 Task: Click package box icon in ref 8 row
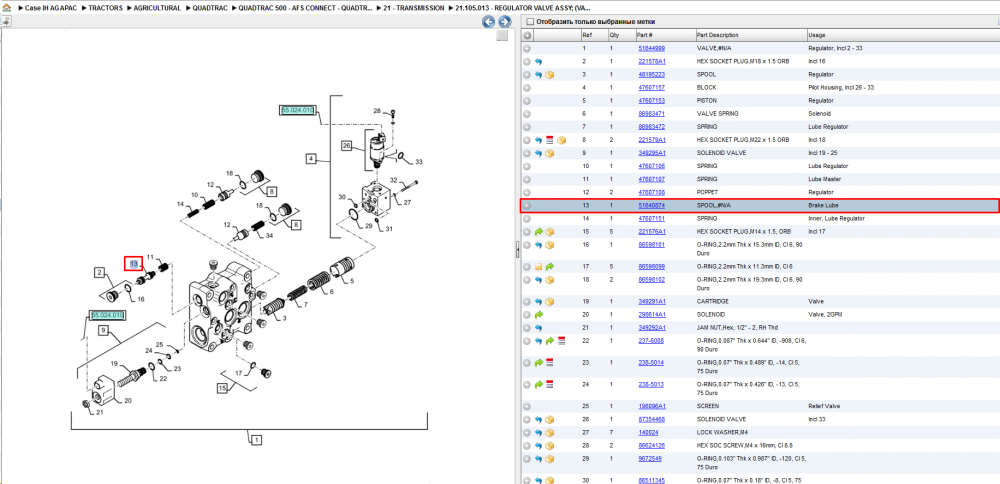coord(561,140)
